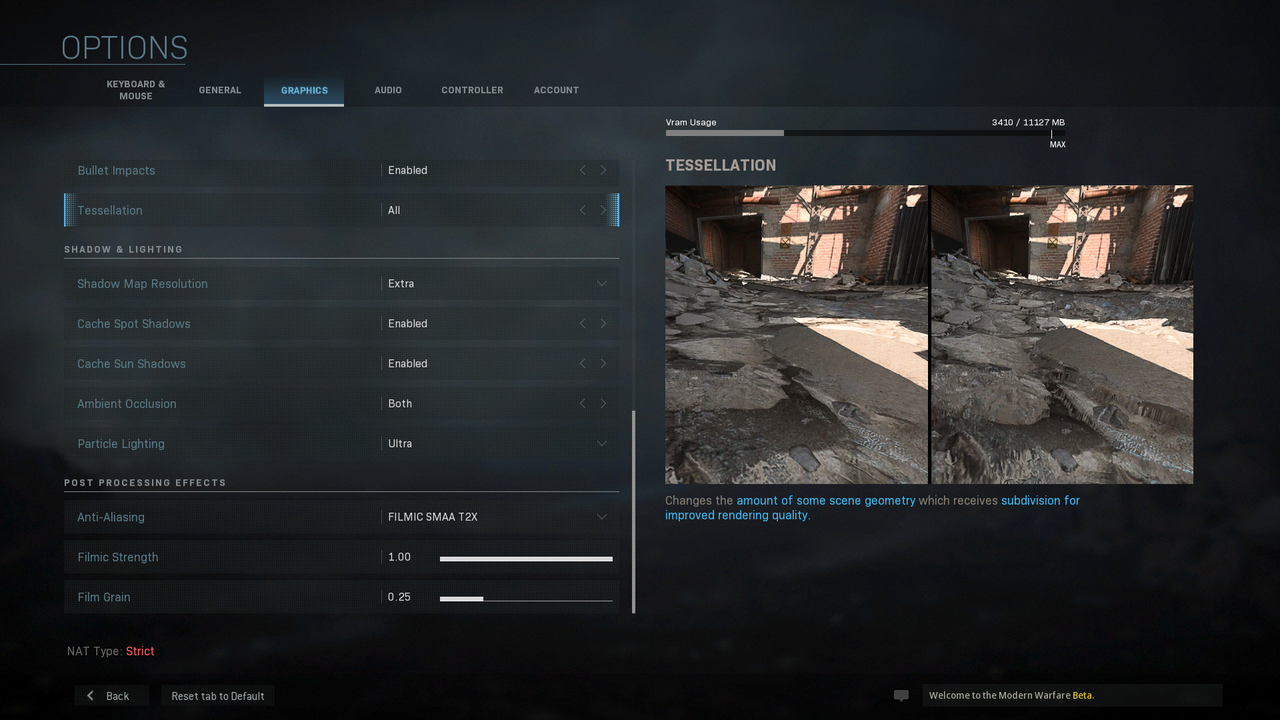Click the Welcome to Modern Warfare Beta message
1280x720 pixels.
[1011, 696]
